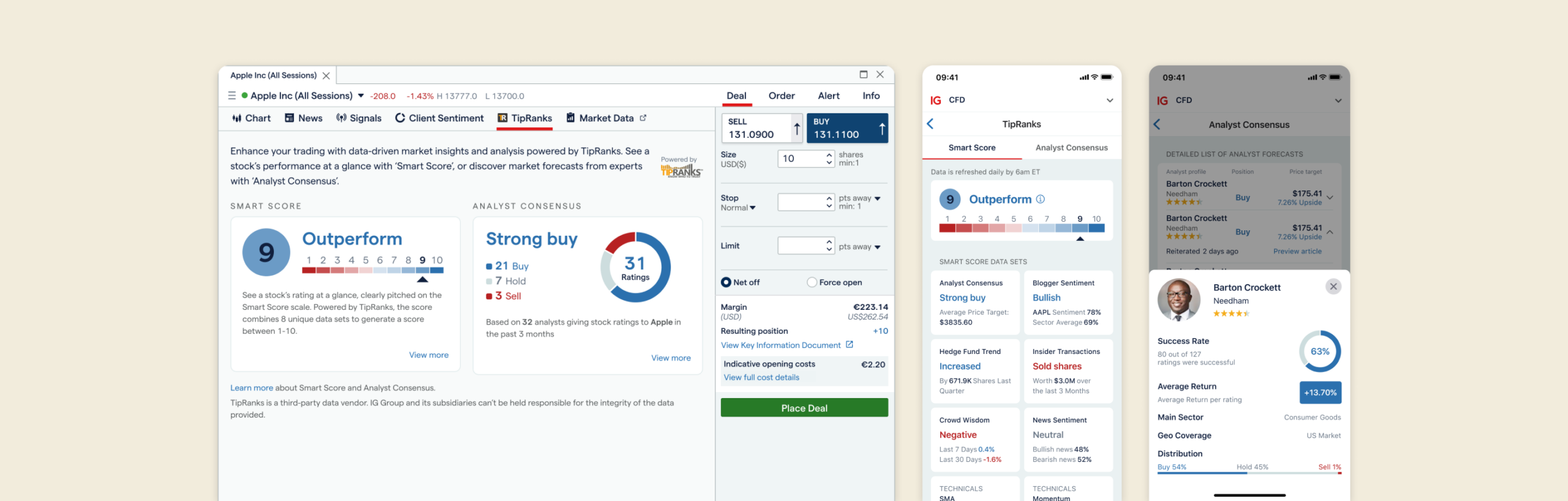Select Analyst Consensus tab on TipRanks phone
The height and width of the screenshot is (501, 1568).
[1071, 148]
